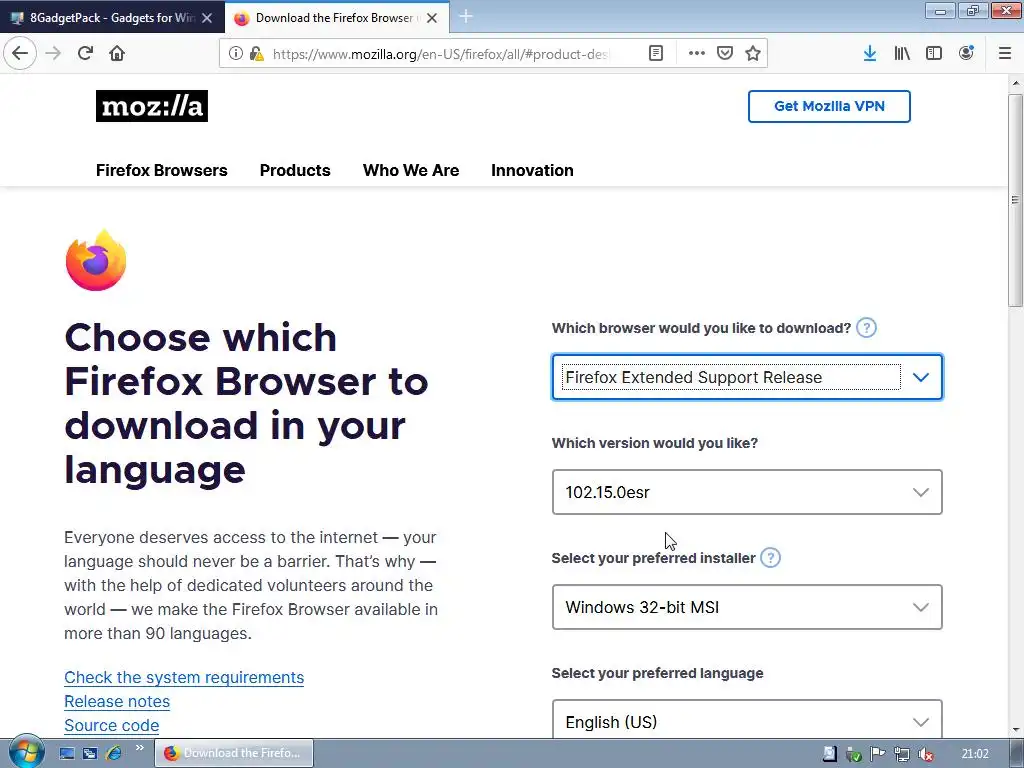Screen dimensions: 1024x768
Task: Click the page vertical scrollbar thumb
Action: click(x=1016, y=199)
